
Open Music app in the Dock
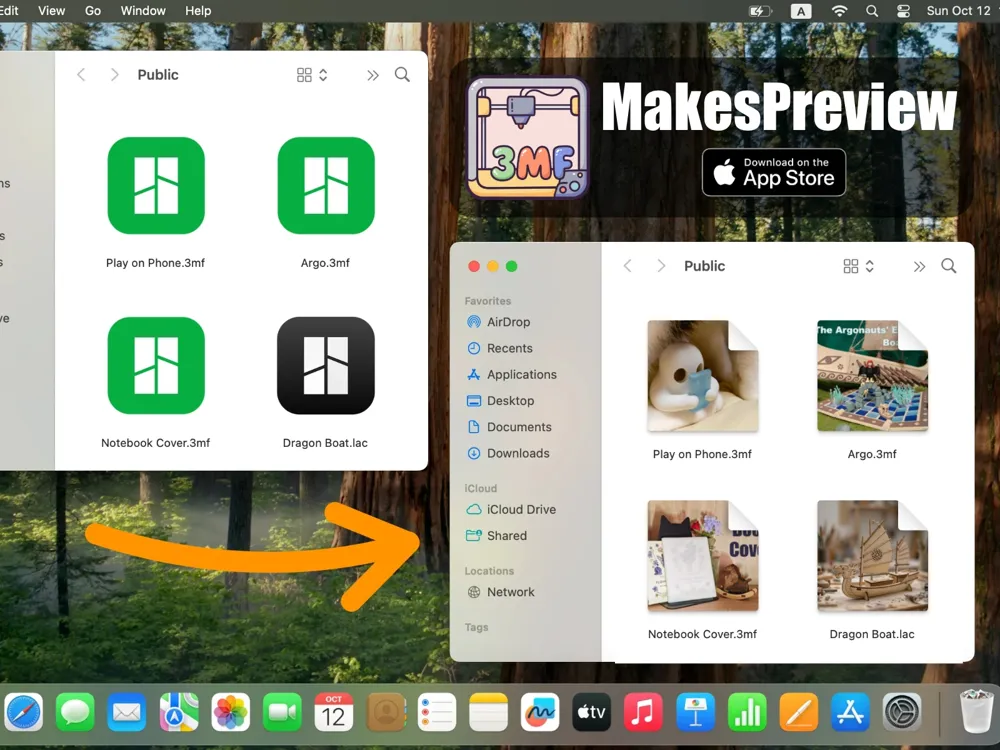[x=643, y=712]
